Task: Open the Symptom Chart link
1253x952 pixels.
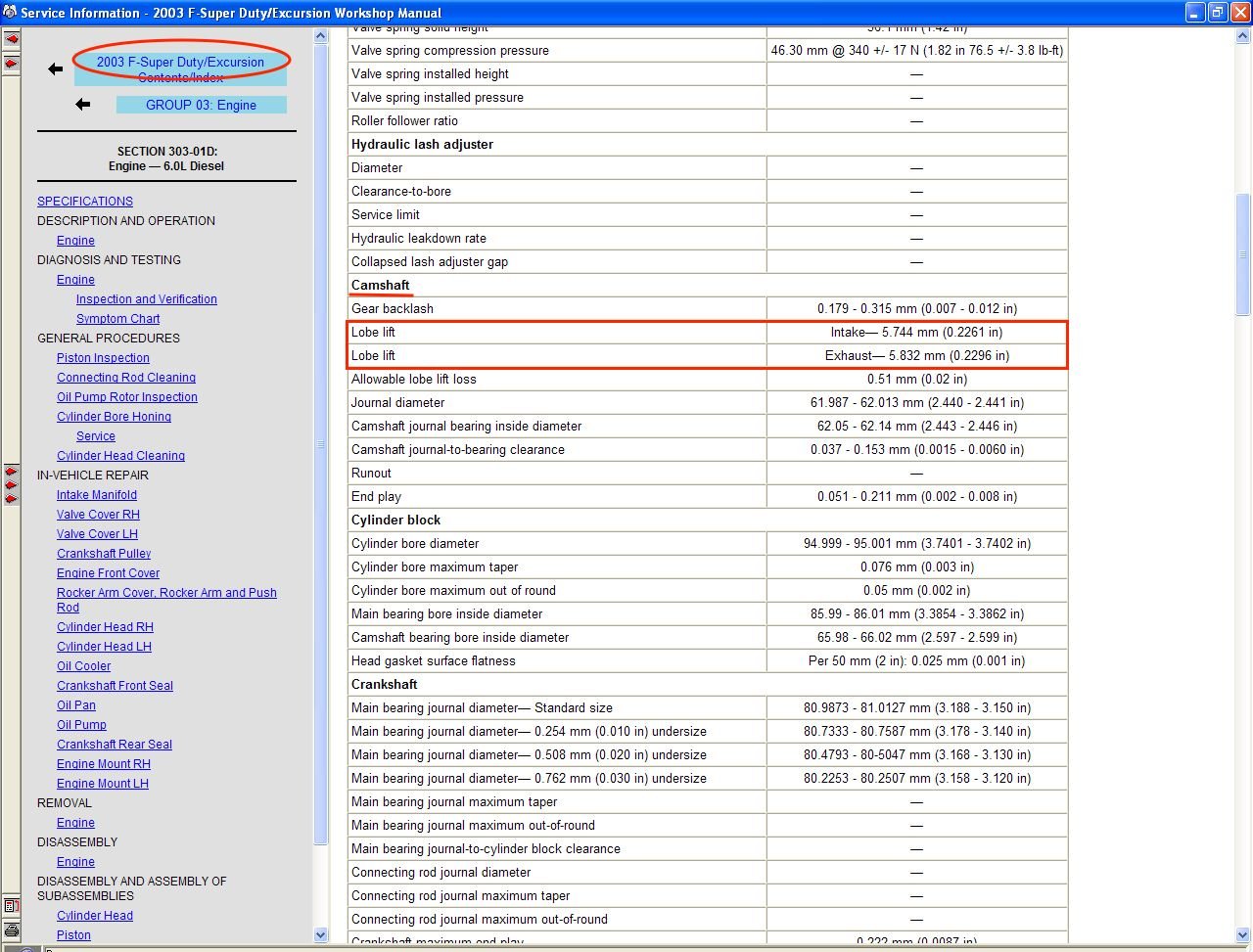Action: point(117,318)
